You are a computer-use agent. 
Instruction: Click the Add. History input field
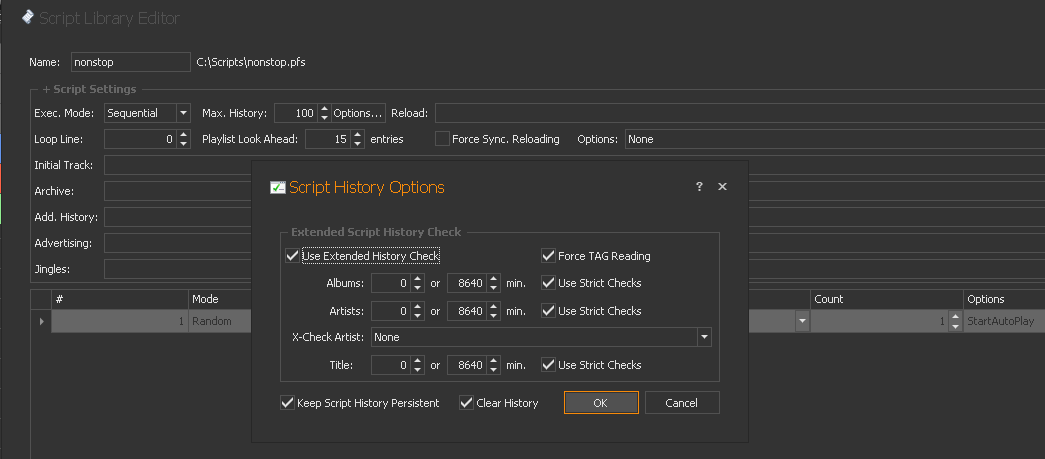(x=178, y=217)
